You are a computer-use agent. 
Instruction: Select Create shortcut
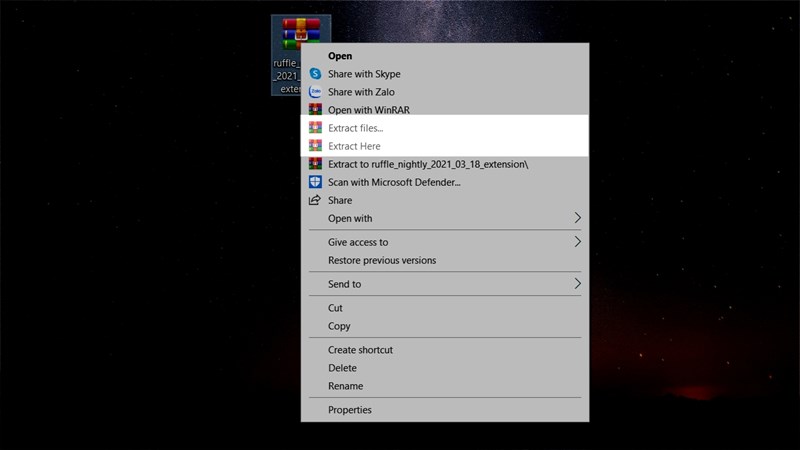tap(445, 349)
